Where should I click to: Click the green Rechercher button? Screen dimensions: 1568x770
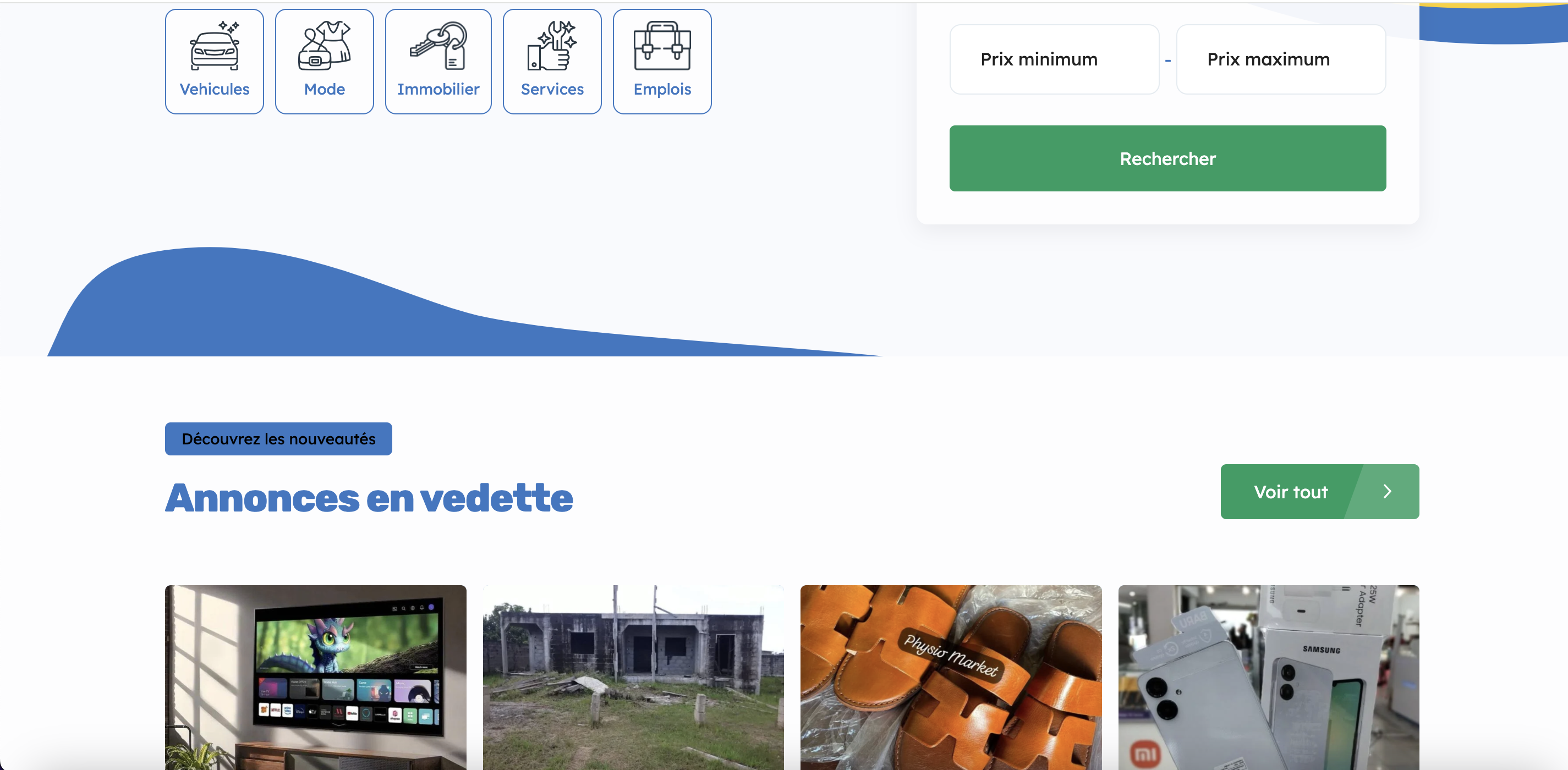coord(1167,158)
